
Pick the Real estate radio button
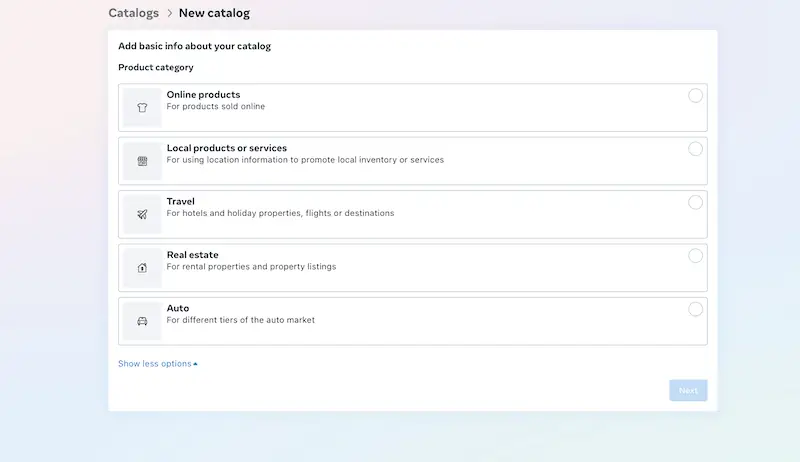click(695, 256)
